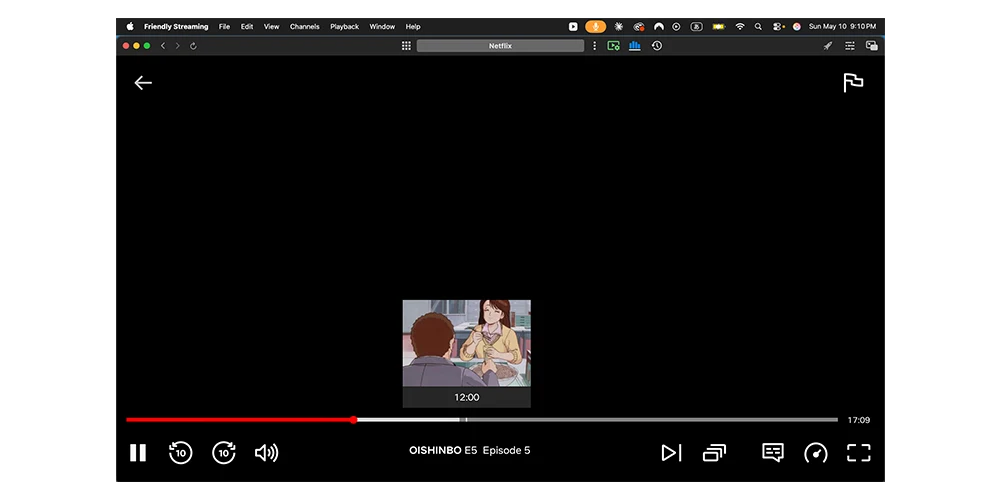This screenshot has width=1000, height=500.
Task: Open Control Center
Action: tap(778, 27)
